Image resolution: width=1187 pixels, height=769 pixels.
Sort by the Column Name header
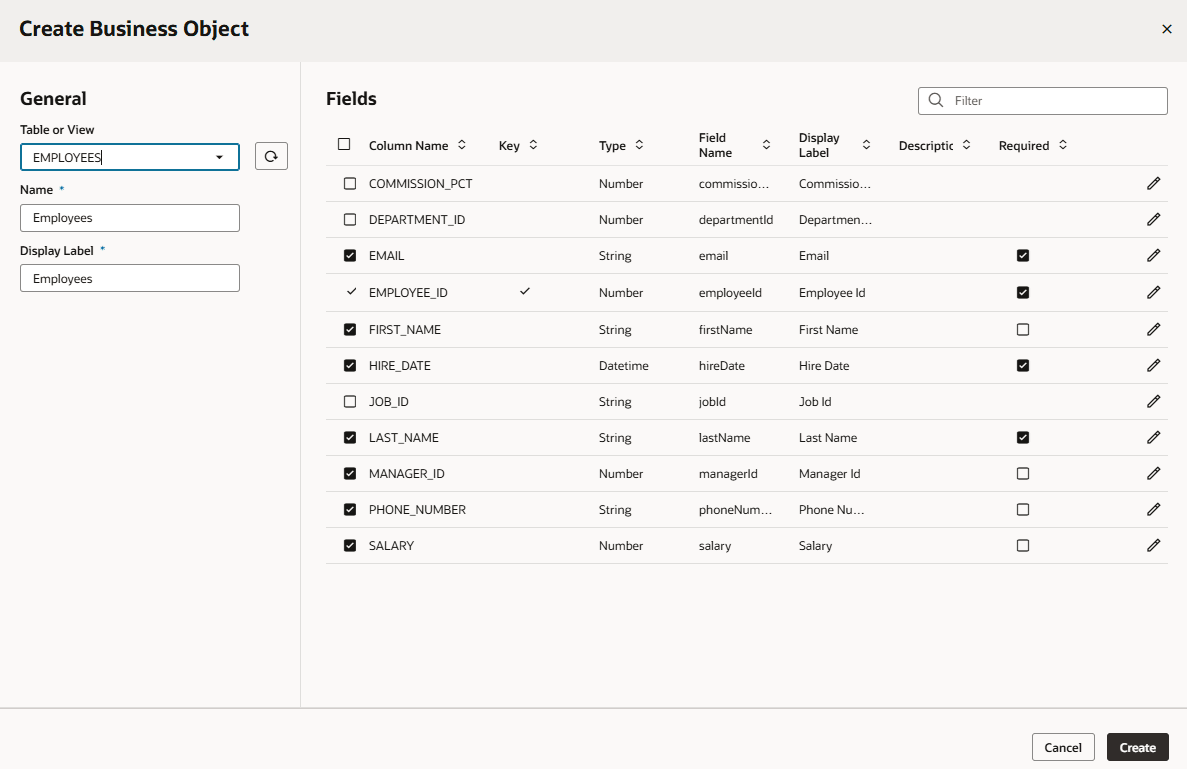click(x=461, y=145)
